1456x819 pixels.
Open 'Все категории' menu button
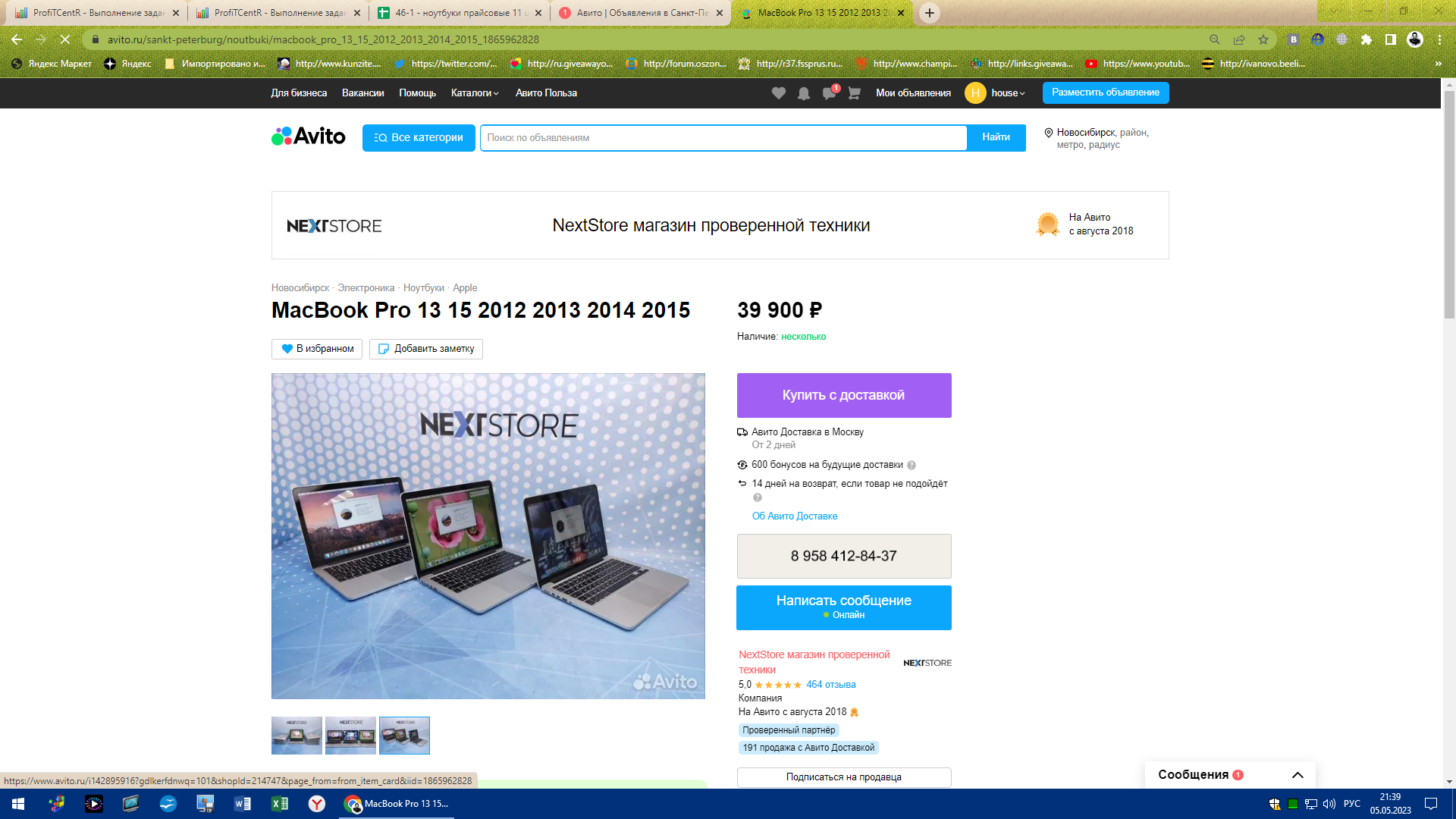(419, 138)
